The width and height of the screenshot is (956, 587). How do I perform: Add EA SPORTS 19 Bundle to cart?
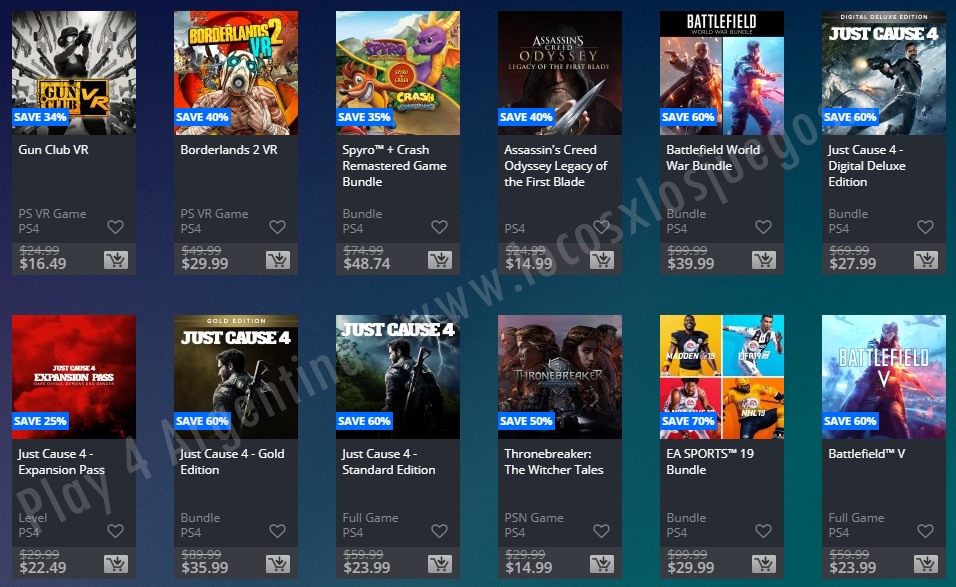pos(763,564)
